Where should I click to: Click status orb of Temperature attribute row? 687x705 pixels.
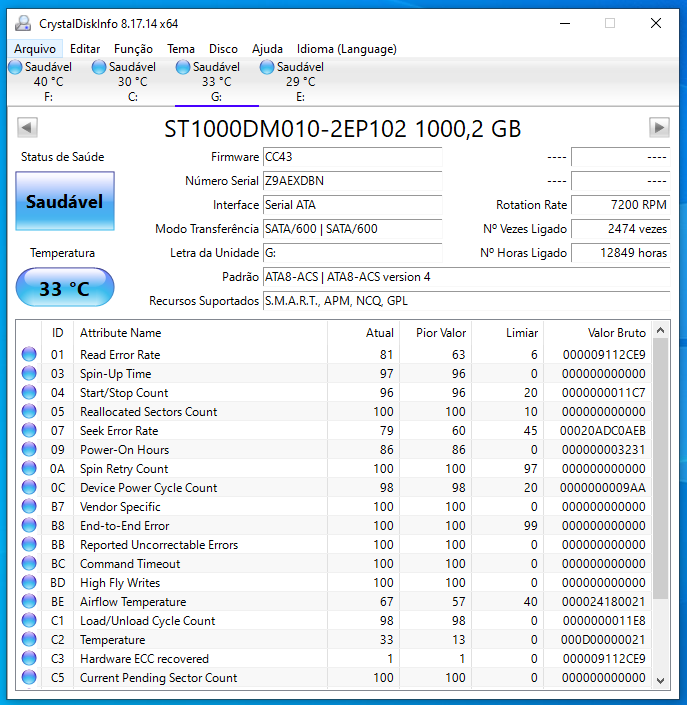coord(29,639)
